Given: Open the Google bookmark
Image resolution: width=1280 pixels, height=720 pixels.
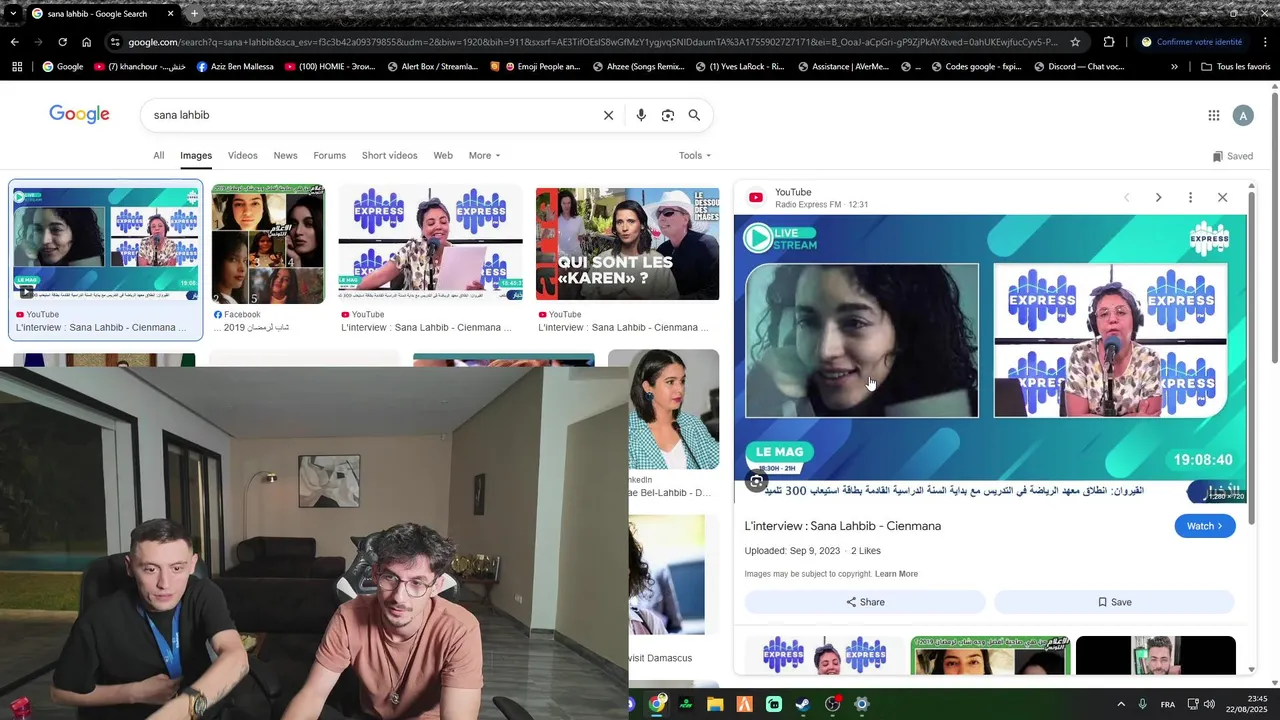Looking at the screenshot, I should (x=62, y=67).
